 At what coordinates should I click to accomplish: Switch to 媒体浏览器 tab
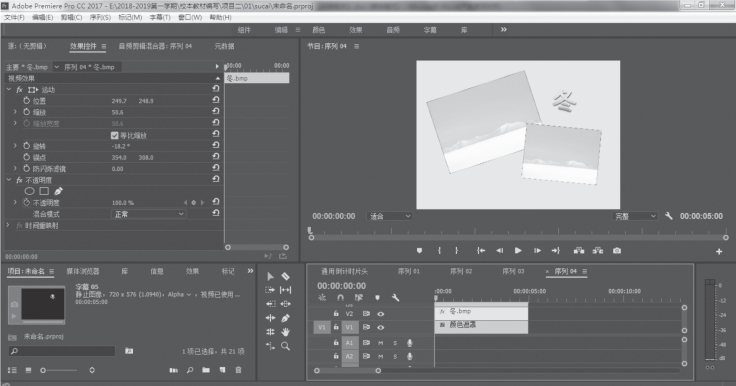pyautogui.click(x=83, y=271)
